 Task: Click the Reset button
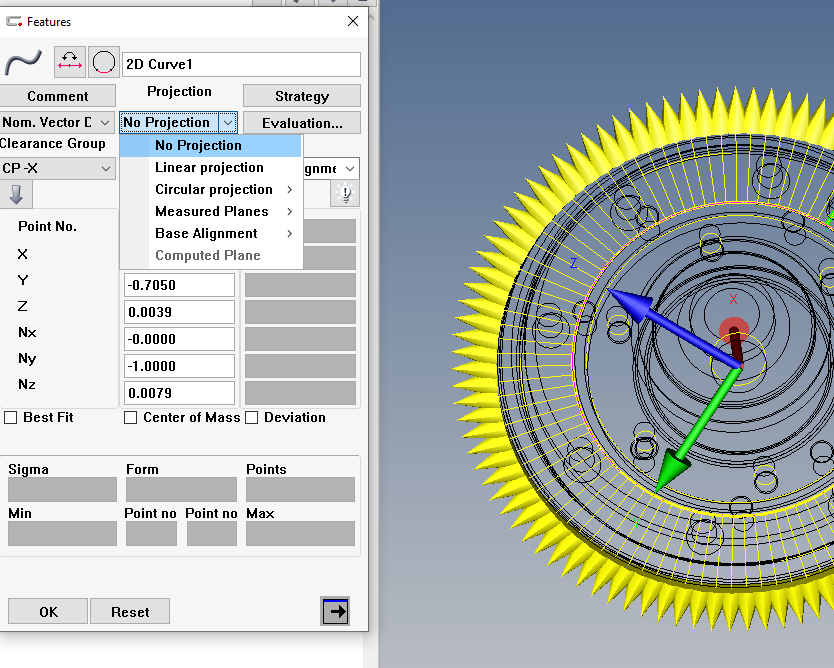coord(130,612)
